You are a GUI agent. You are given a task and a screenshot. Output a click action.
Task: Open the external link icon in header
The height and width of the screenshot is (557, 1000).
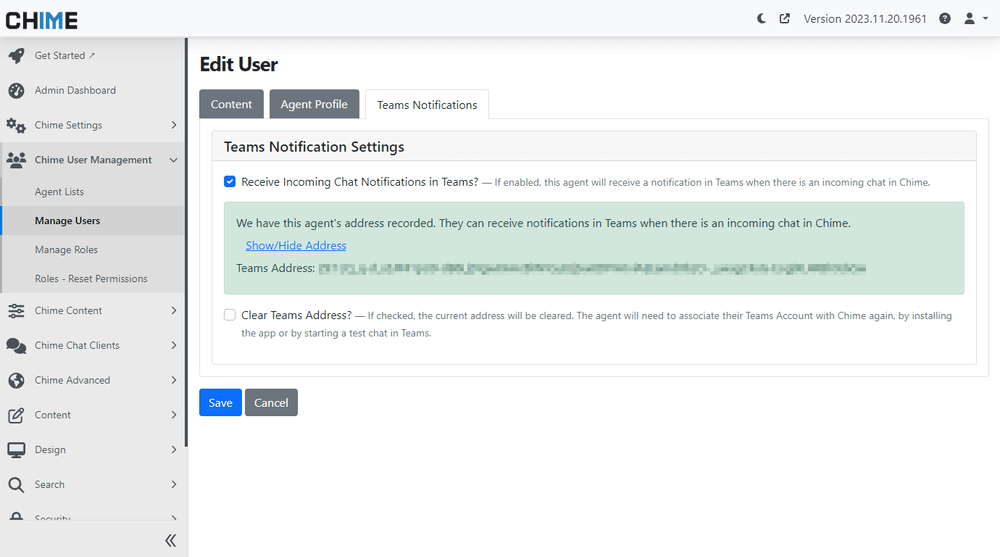pos(784,19)
